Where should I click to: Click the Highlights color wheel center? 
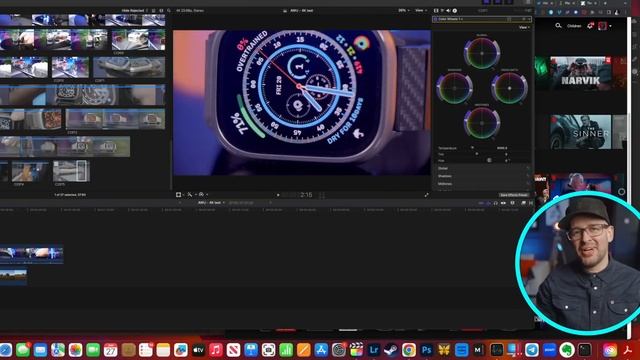point(509,88)
